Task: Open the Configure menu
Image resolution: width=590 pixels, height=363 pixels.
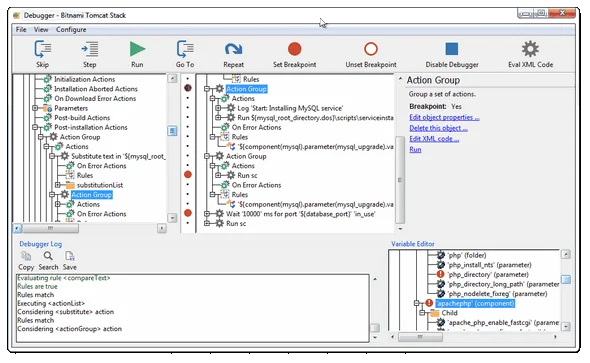Action: 71,29
